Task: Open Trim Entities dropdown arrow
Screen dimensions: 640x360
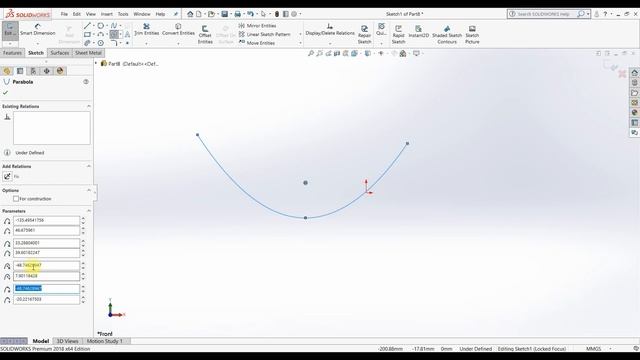Action: 147,43
